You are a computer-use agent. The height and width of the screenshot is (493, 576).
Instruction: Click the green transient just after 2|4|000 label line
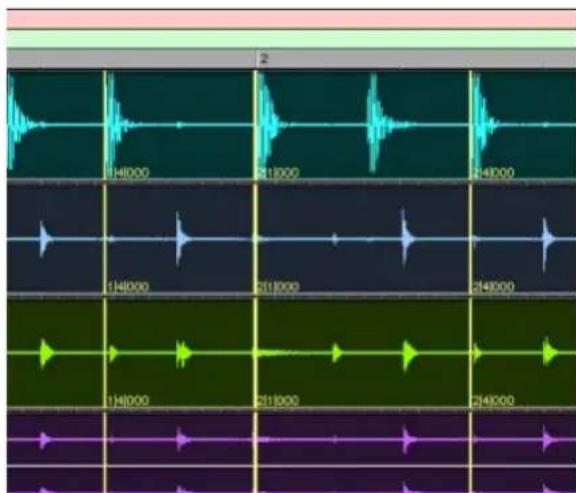(477, 353)
